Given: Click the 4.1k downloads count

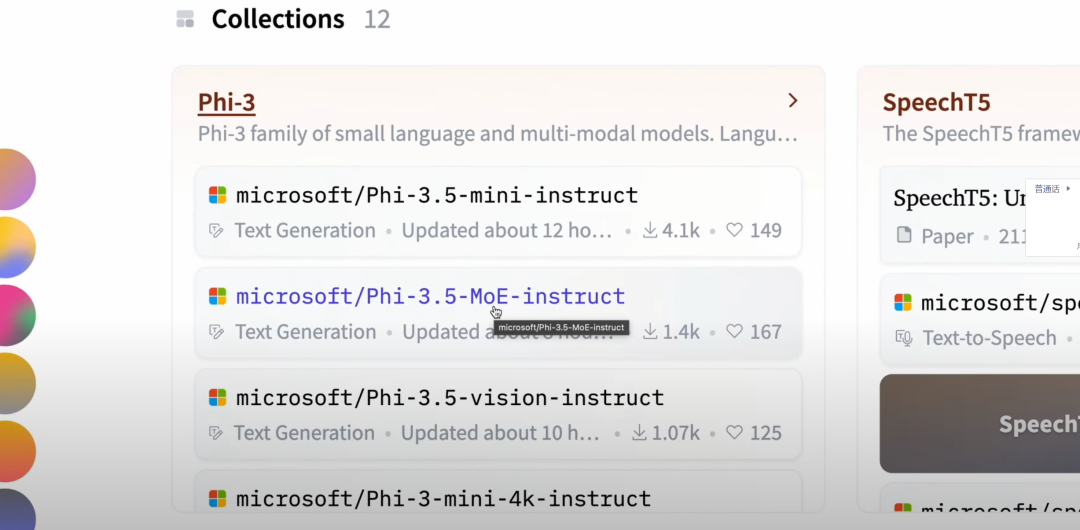Looking at the screenshot, I should (681, 230).
